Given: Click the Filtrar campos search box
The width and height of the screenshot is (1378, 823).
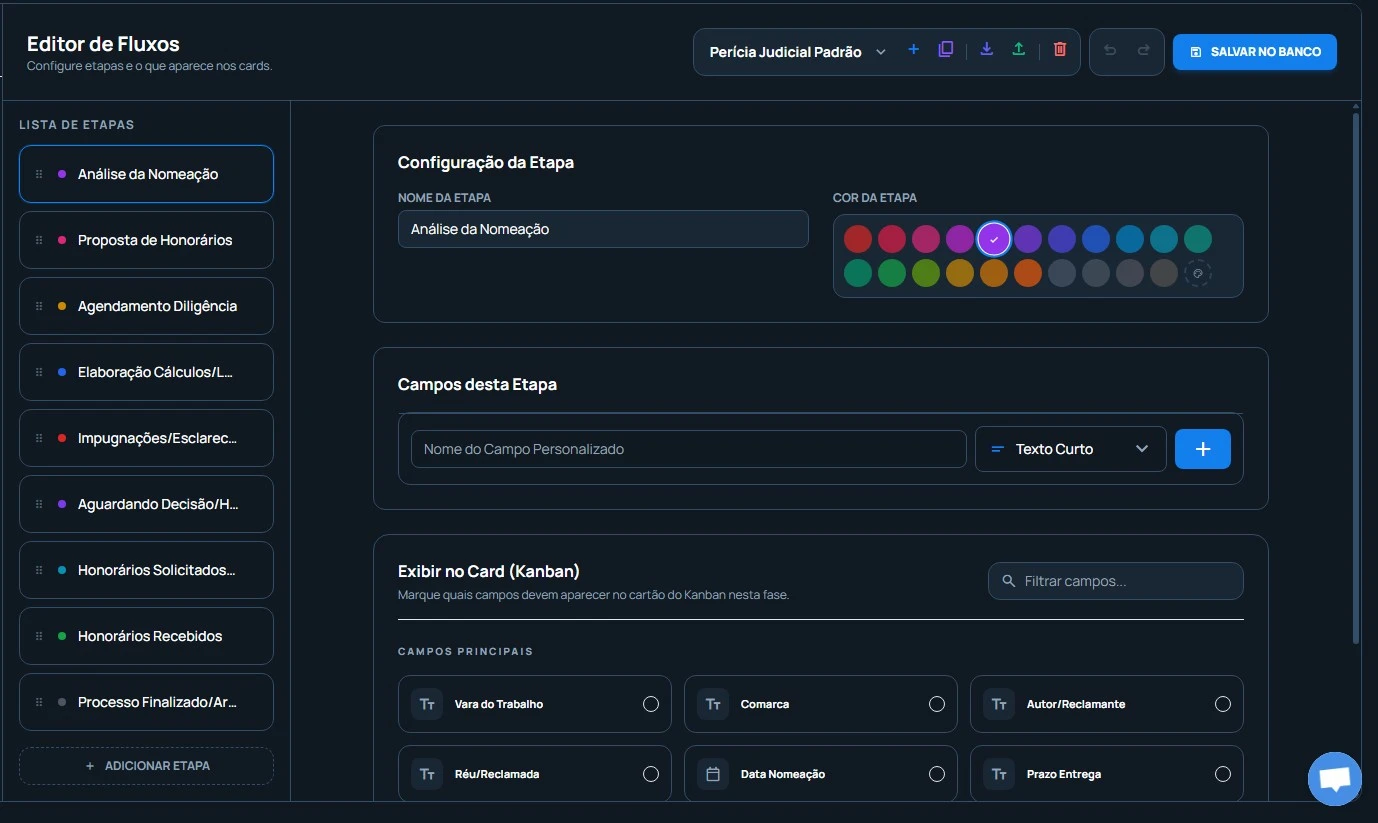Looking at the screenshot, I should 1116,581.
